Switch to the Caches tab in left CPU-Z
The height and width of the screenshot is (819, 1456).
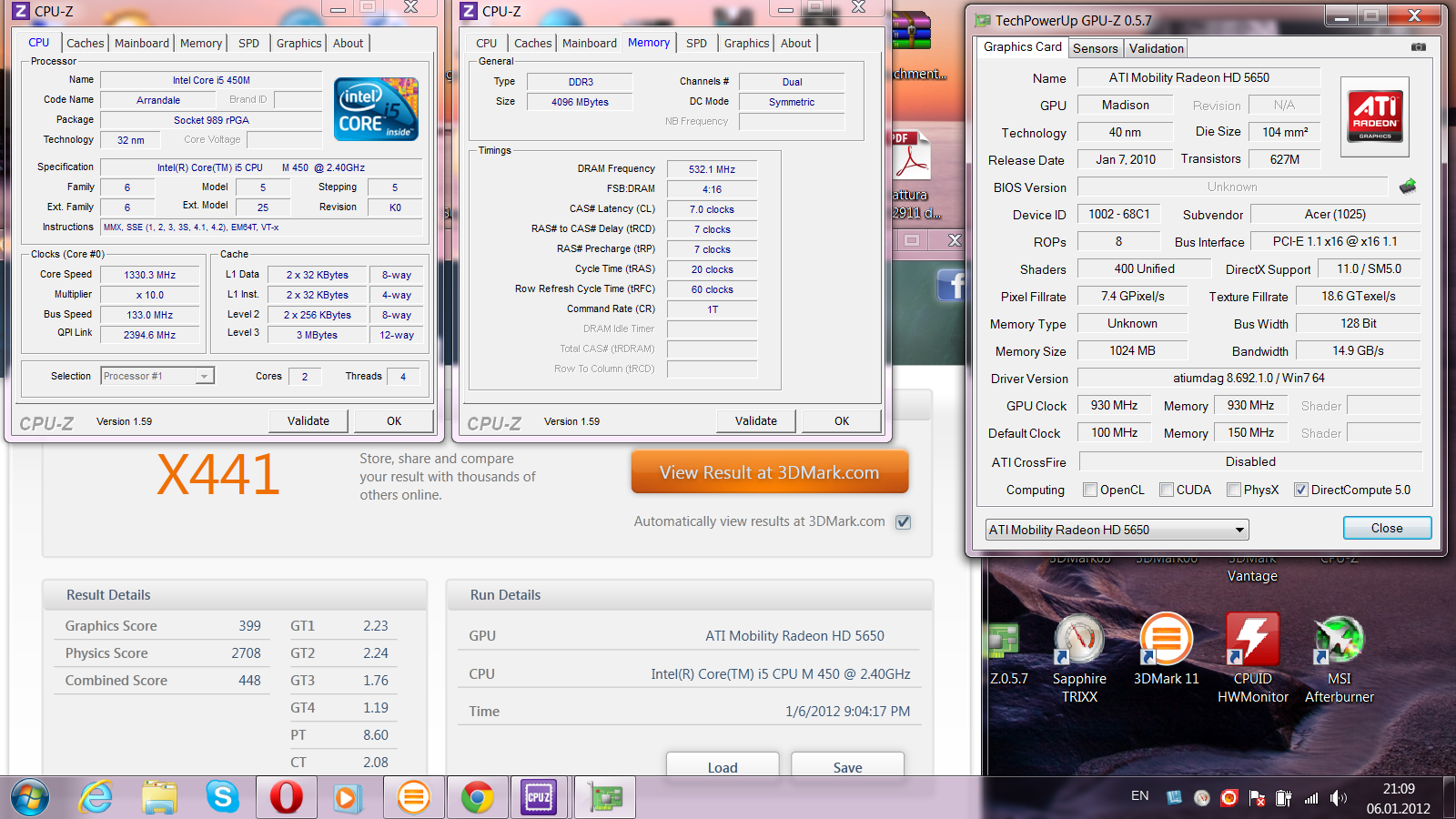tap(85, 43)
